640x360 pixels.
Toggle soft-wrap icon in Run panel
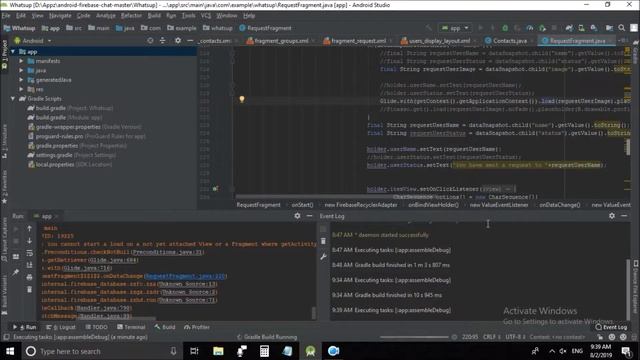point(29,253)
